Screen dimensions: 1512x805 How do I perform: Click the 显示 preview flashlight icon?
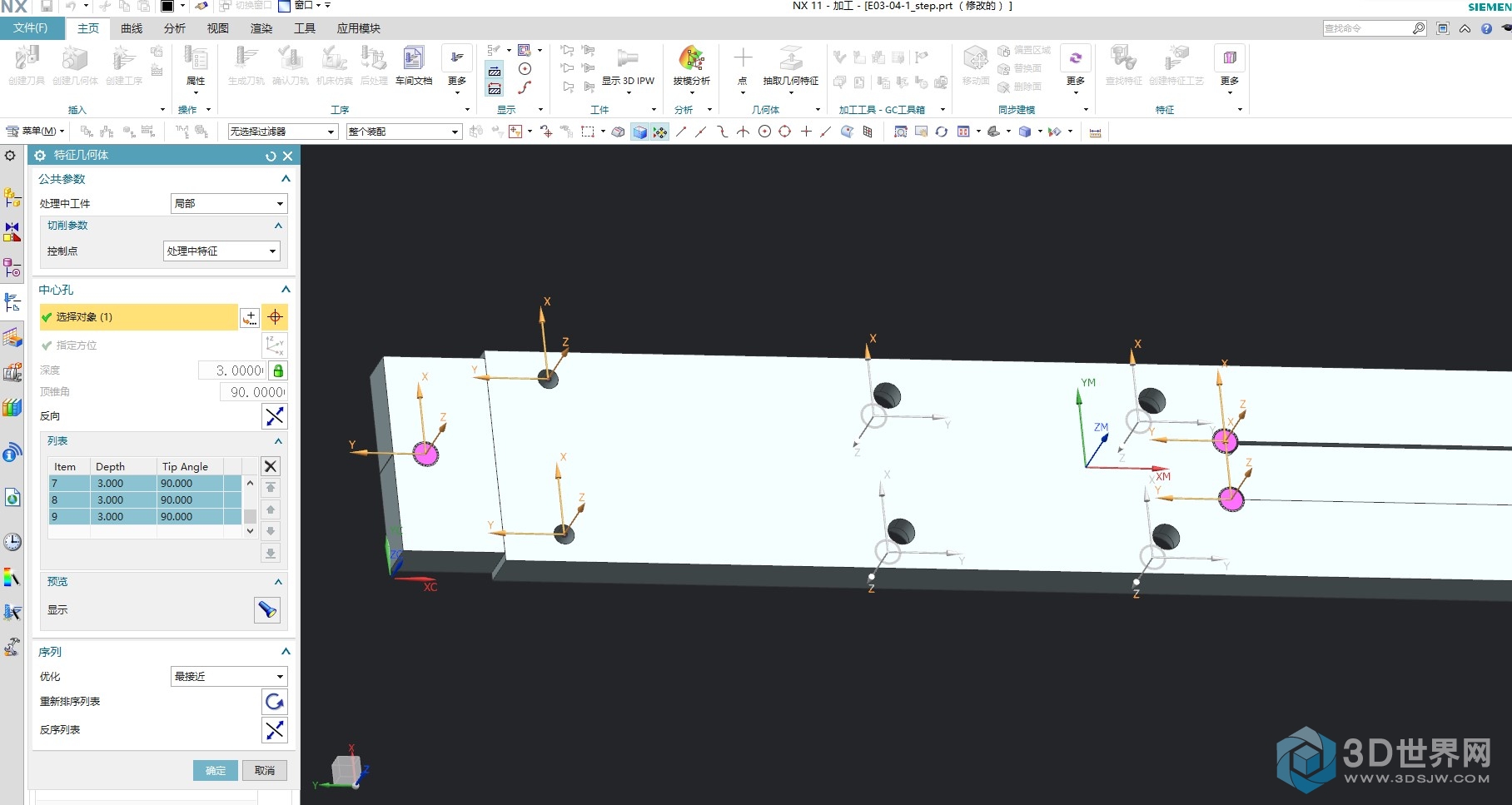267,610
